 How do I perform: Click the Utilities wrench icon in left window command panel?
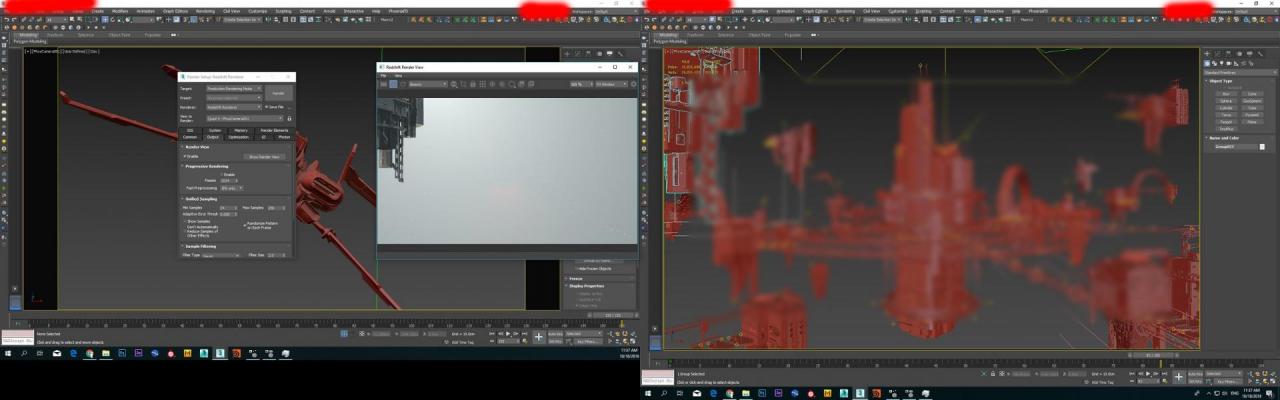pos(620,54)
